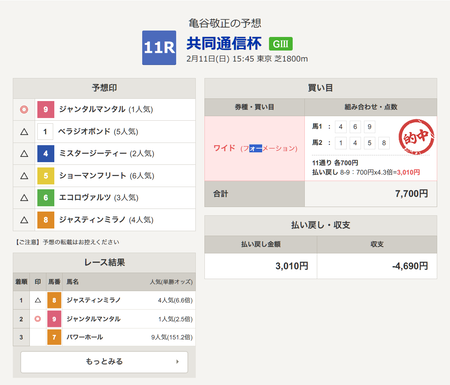
Task: Click the 1人気(2.5倍) odds value
Action: pos(175,319)
